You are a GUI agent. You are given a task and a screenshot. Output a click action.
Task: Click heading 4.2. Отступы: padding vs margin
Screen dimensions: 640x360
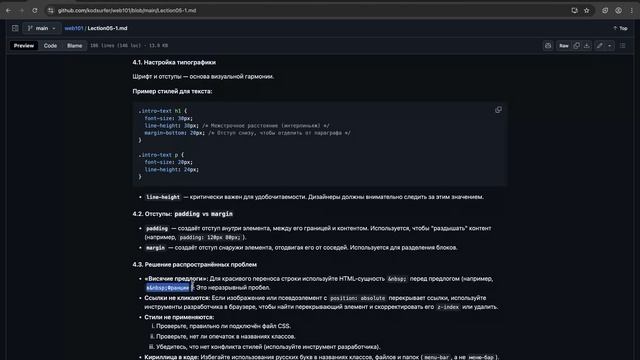click(x=182, y=214)
